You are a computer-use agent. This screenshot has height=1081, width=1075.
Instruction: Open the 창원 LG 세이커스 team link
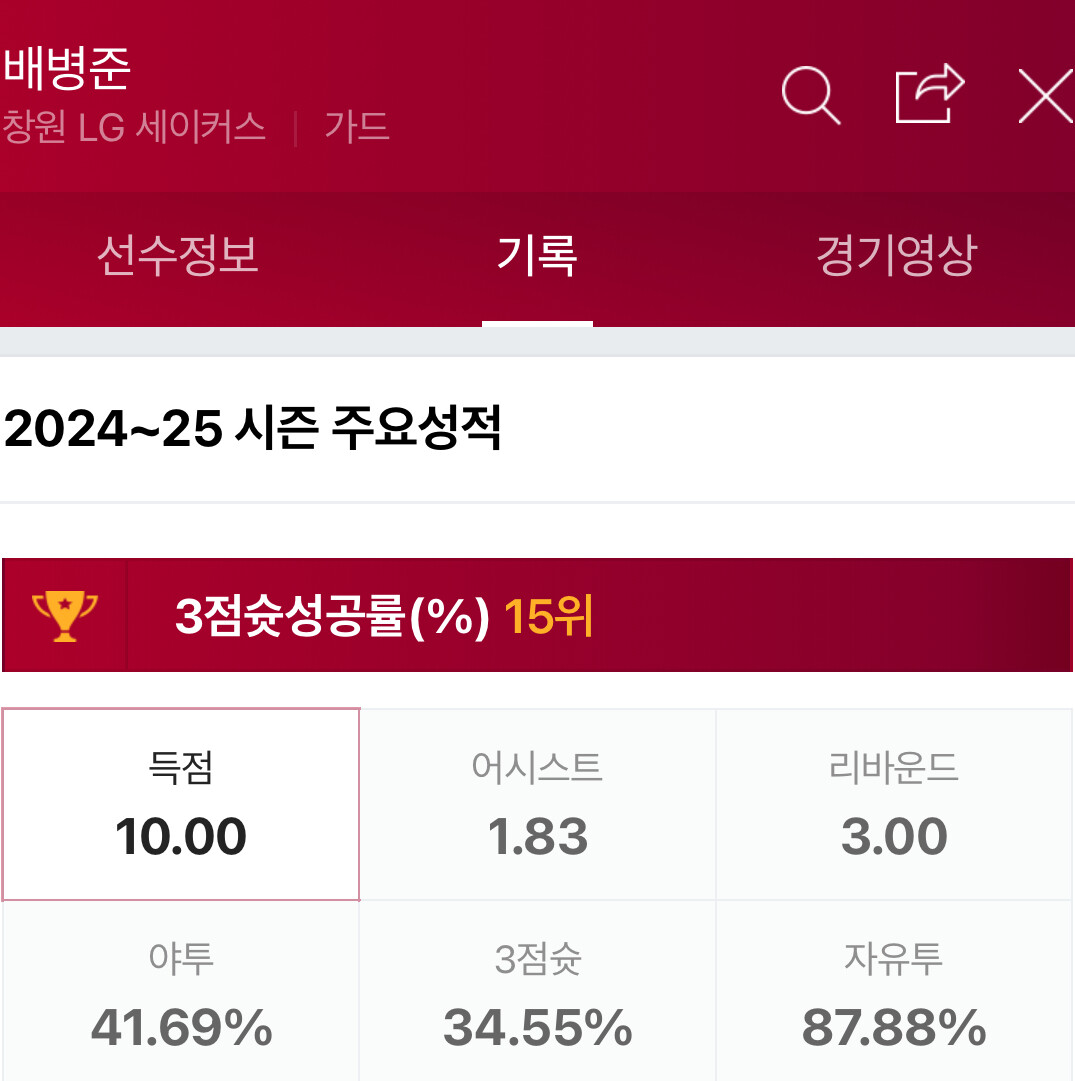pyautogui.click(x=134, y=127)
